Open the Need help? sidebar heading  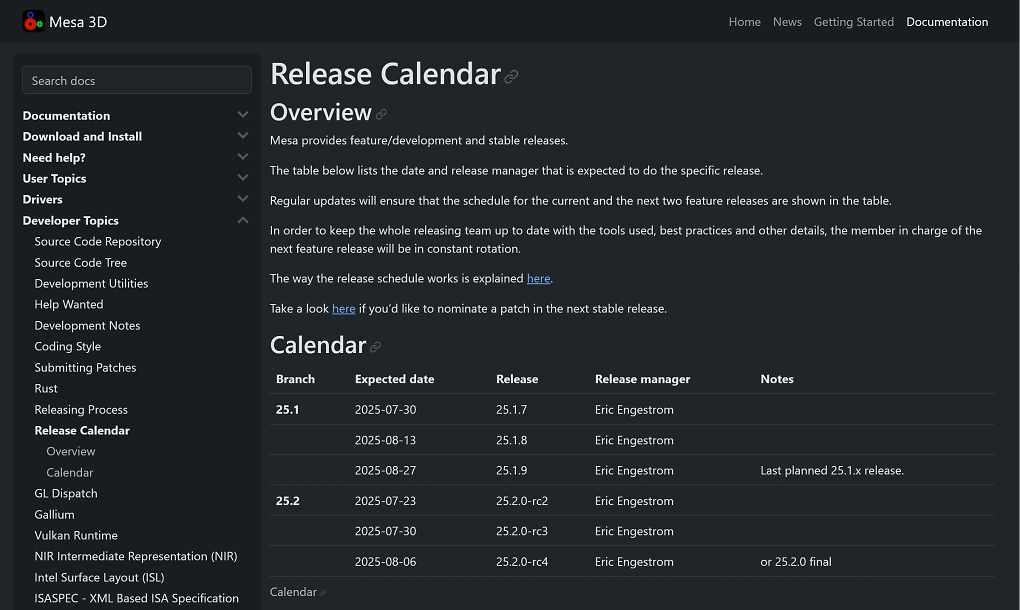(54, 157)
